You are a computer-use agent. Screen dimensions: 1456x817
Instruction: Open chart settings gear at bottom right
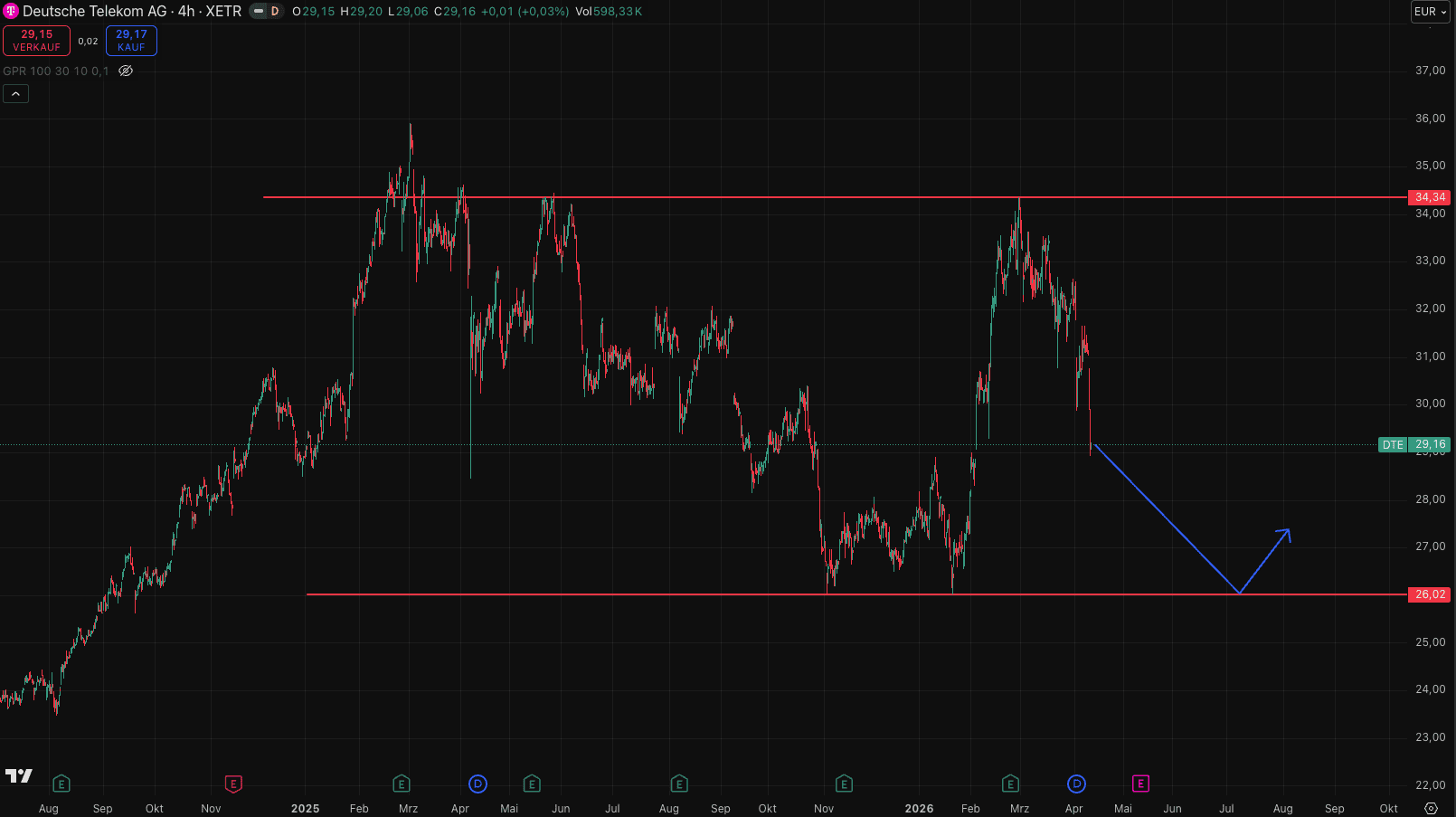point(1431,808)
